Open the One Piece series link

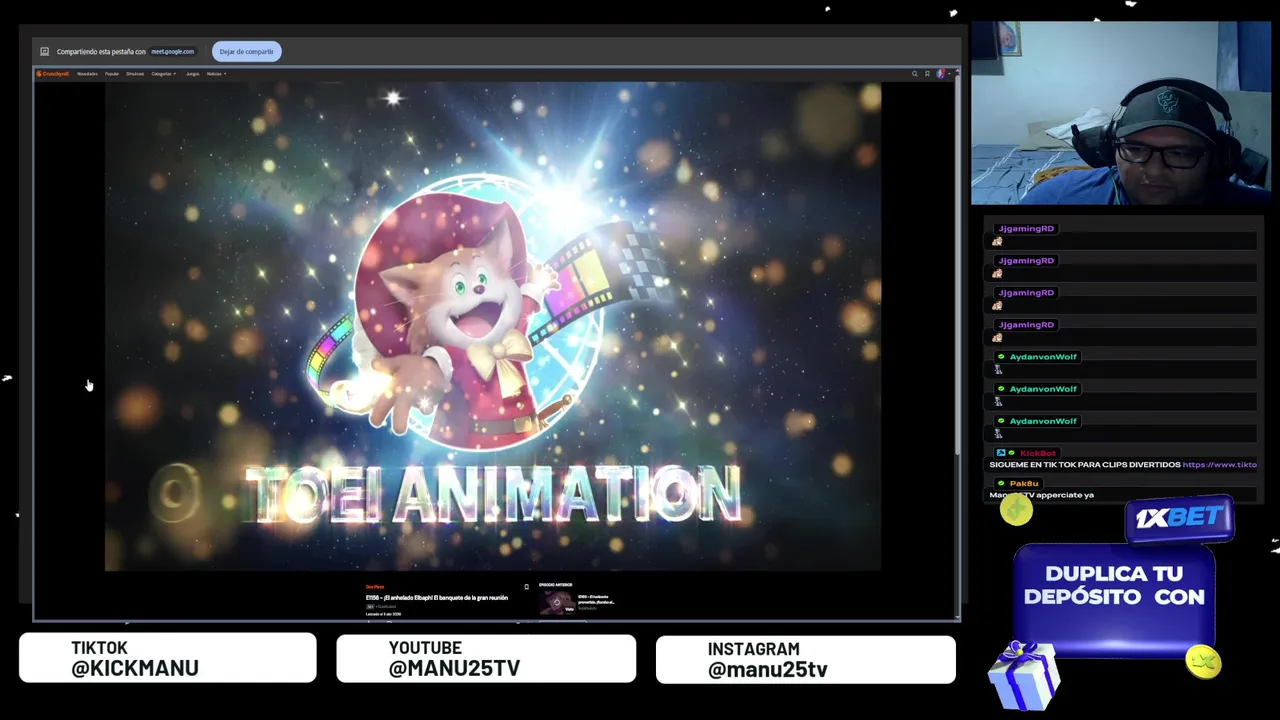coord(375,587)
